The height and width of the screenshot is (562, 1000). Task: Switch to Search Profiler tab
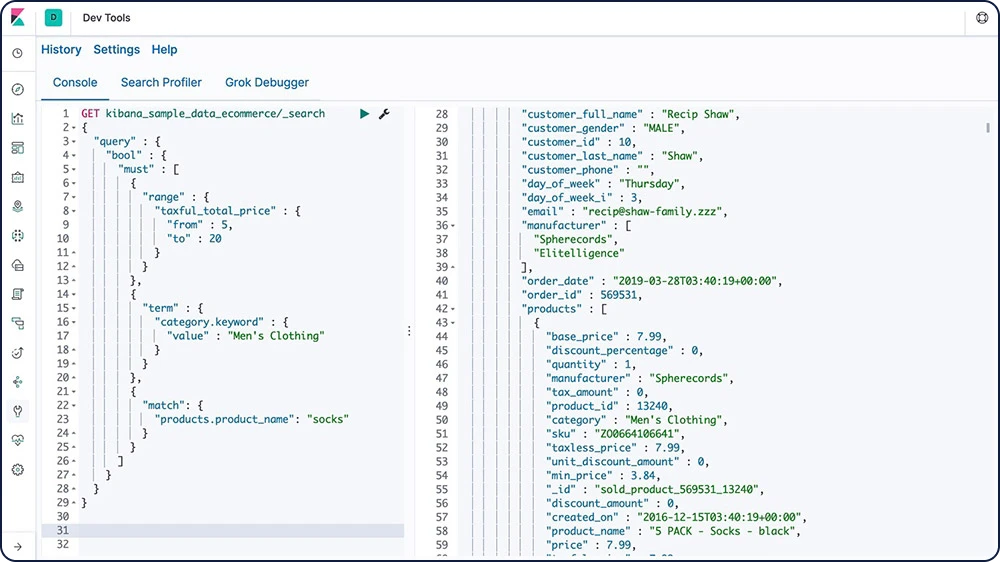(x=161, y=82)
